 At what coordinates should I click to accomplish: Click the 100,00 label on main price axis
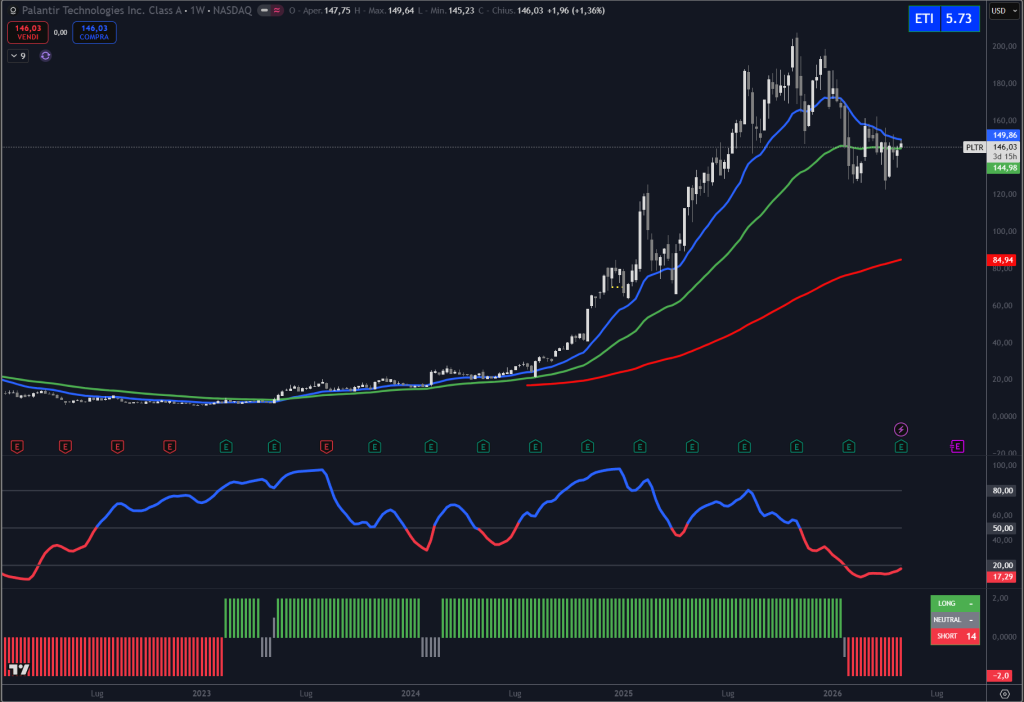[x=1004, y=231]
